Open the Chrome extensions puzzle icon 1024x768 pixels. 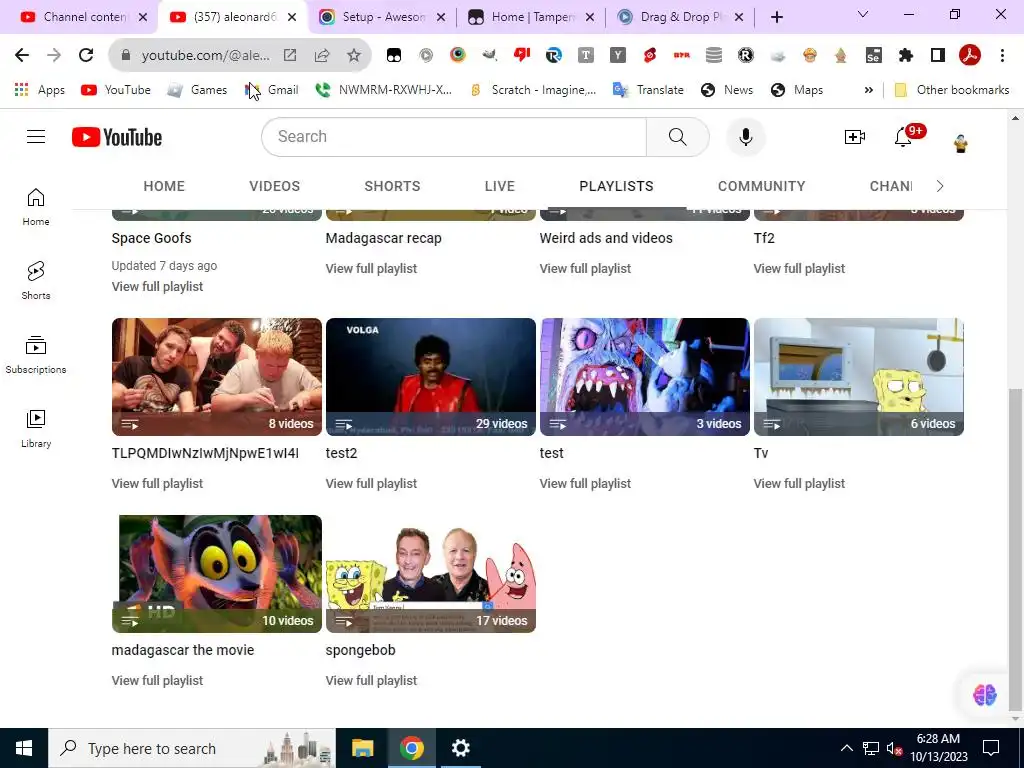coord(906,56)
